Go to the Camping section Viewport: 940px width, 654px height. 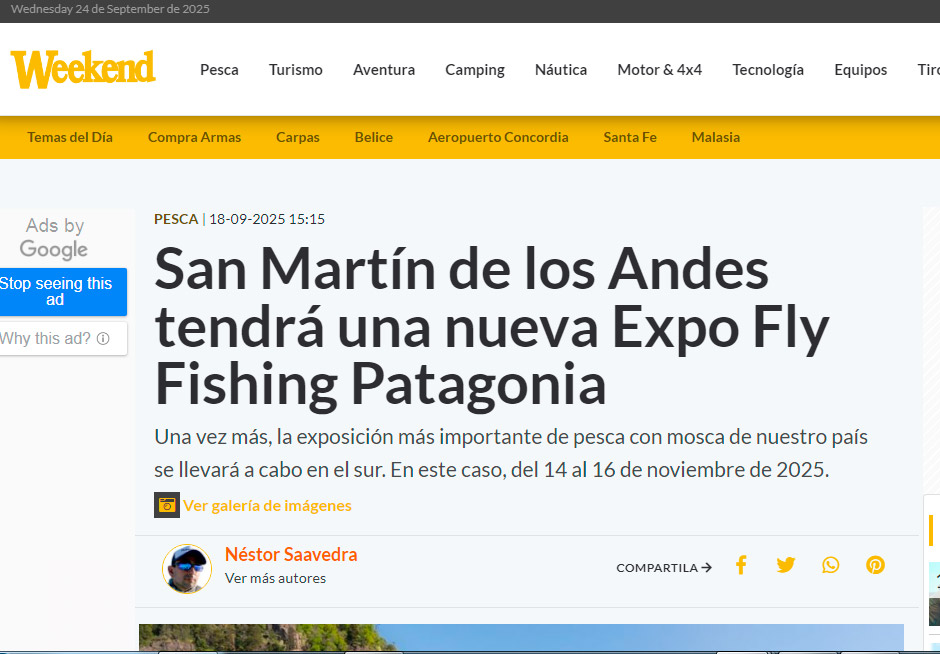(474, 70)
